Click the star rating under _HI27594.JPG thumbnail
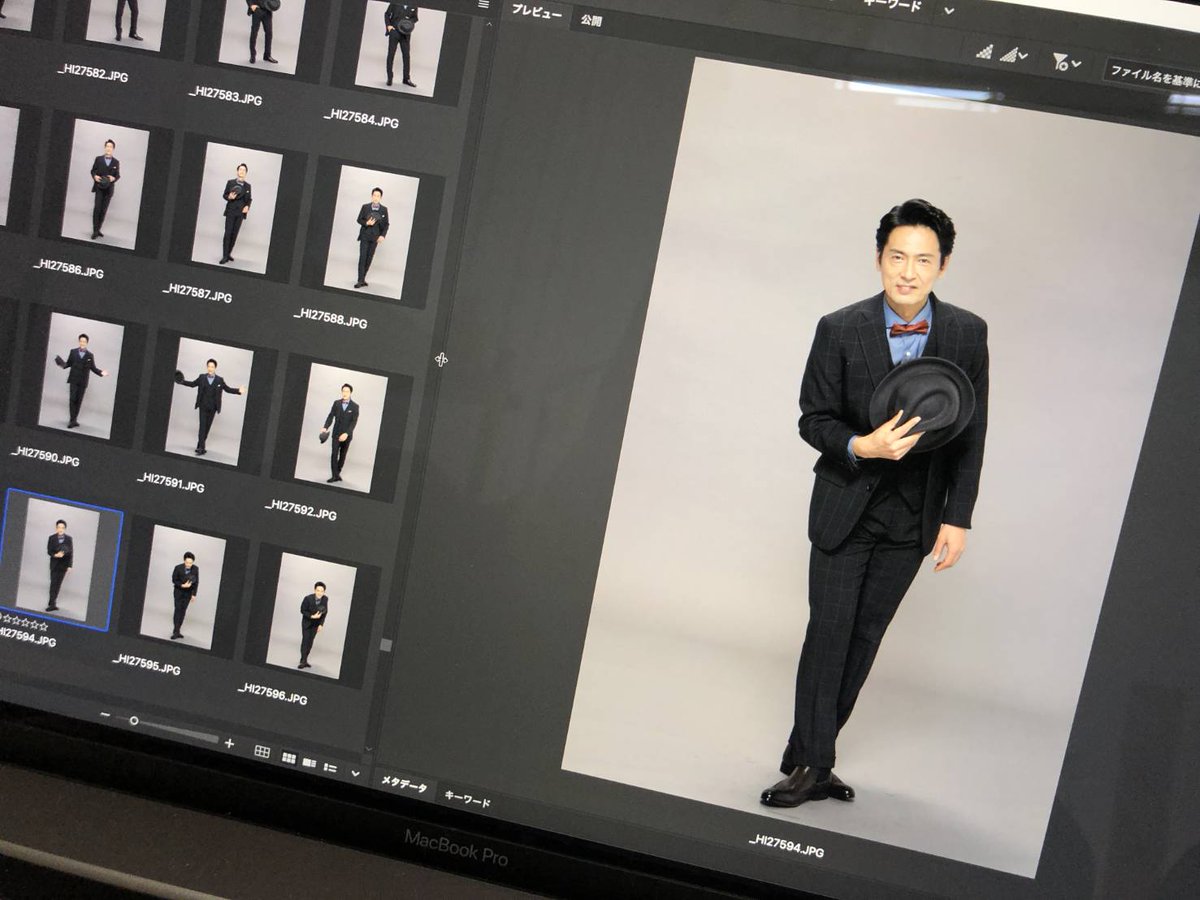 [22, 620]
